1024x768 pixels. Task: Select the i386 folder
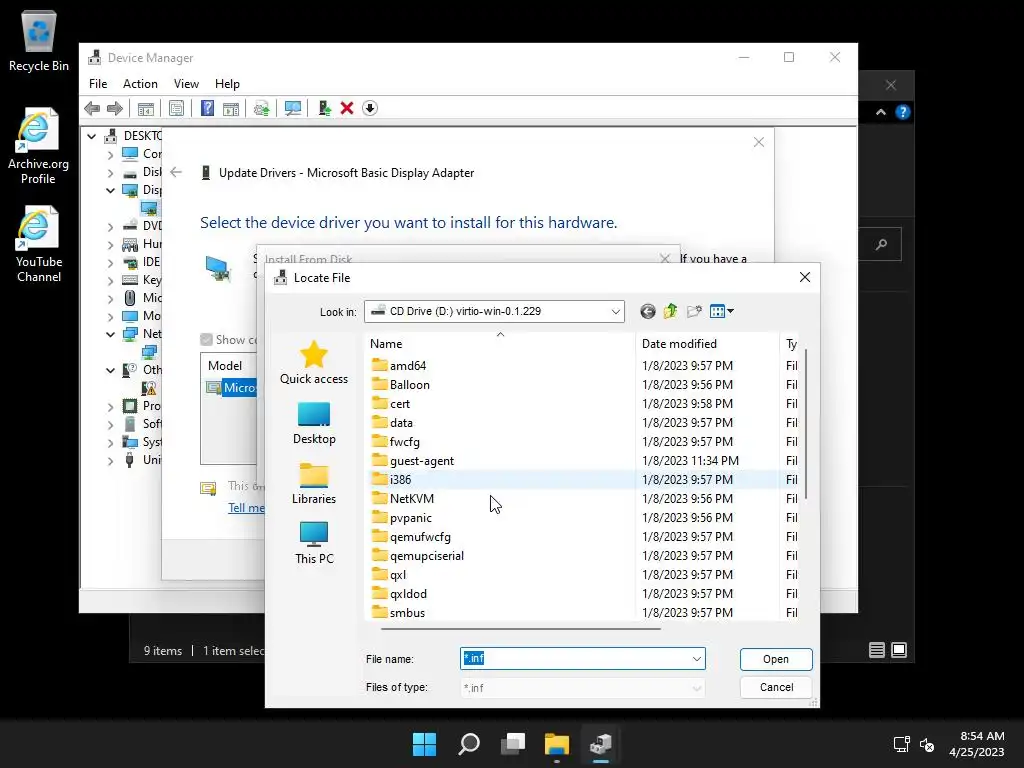tap(400, 479)
